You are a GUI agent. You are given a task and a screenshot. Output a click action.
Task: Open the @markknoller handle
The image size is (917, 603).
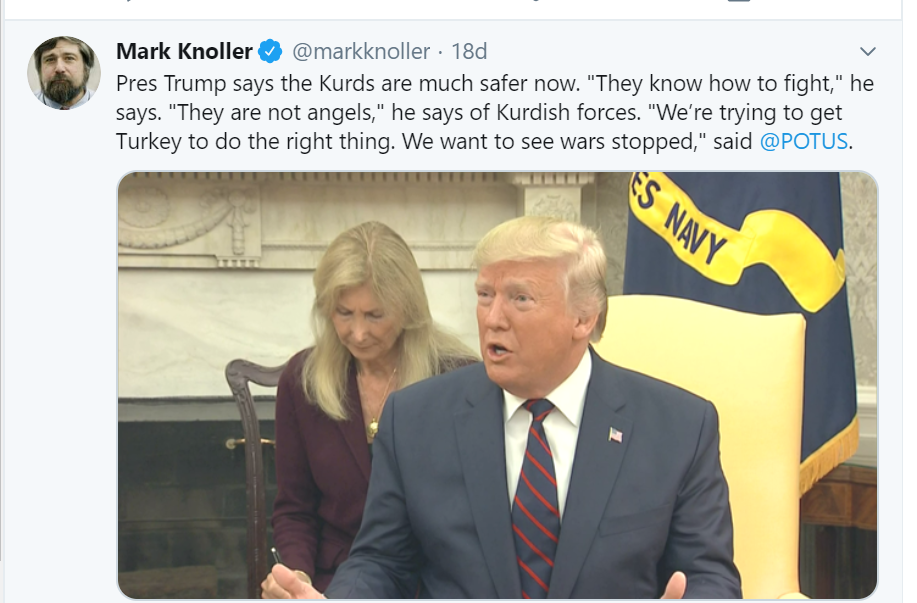point(361,51)
